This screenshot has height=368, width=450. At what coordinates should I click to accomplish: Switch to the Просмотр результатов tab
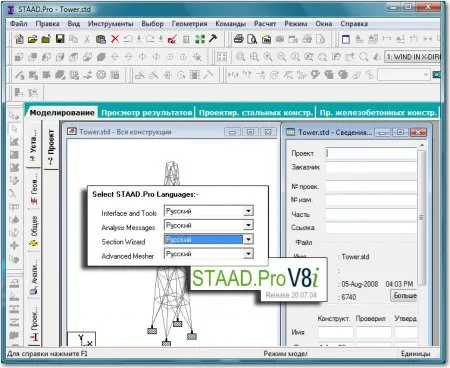coord(147,113)
